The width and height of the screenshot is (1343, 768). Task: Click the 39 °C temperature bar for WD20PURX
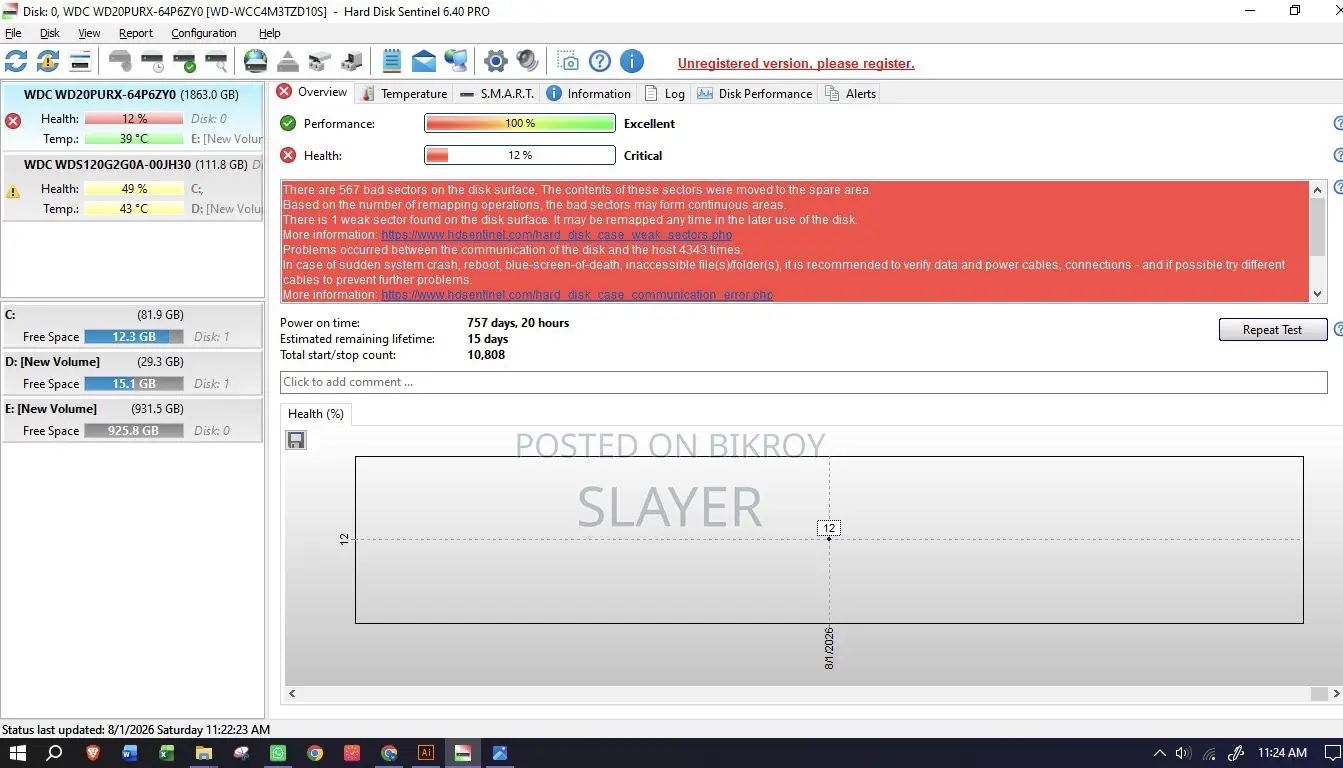click(x=134, y=139)
